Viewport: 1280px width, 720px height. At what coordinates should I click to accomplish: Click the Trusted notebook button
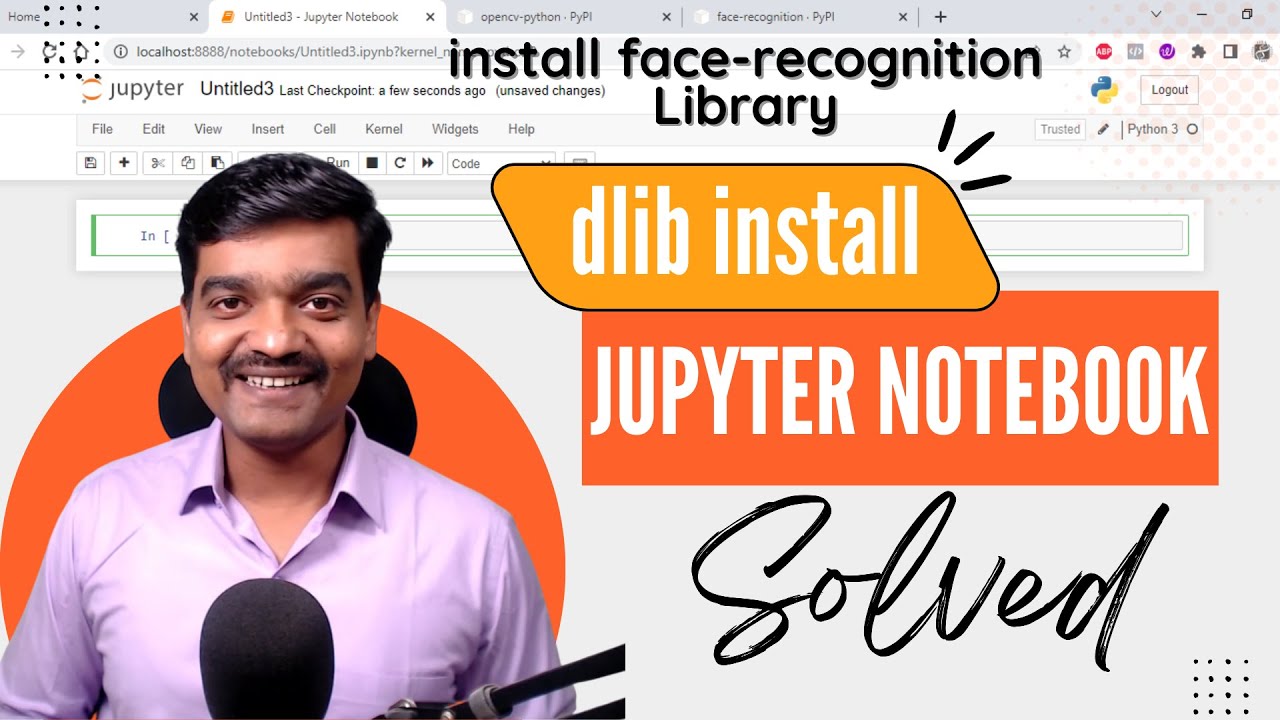click(x=1060, y=129)
